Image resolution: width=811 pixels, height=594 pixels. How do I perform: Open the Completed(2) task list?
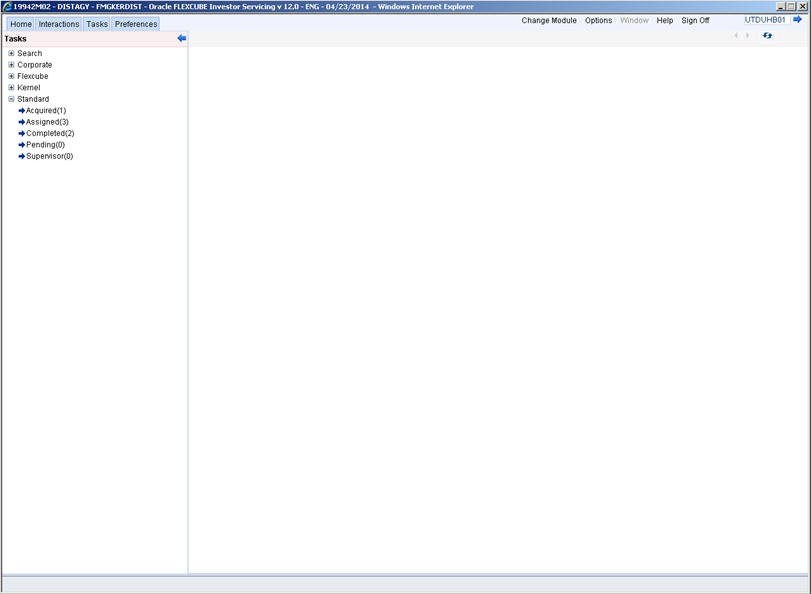click(x=50, y=133)
